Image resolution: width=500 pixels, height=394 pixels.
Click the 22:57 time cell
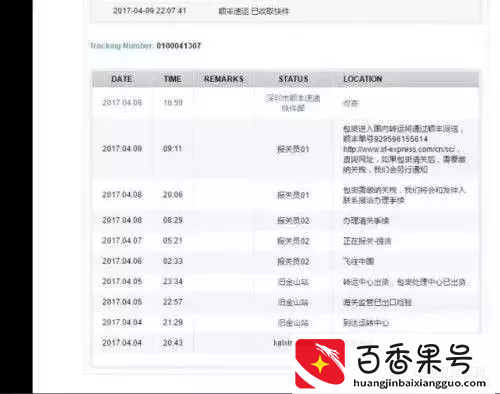pos(173,302)
